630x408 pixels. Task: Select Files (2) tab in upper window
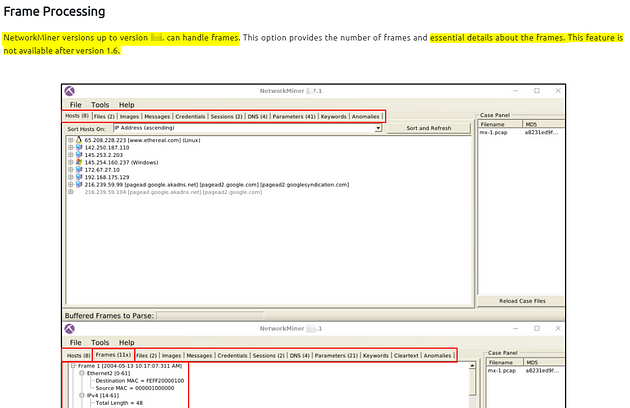point(104,117)
